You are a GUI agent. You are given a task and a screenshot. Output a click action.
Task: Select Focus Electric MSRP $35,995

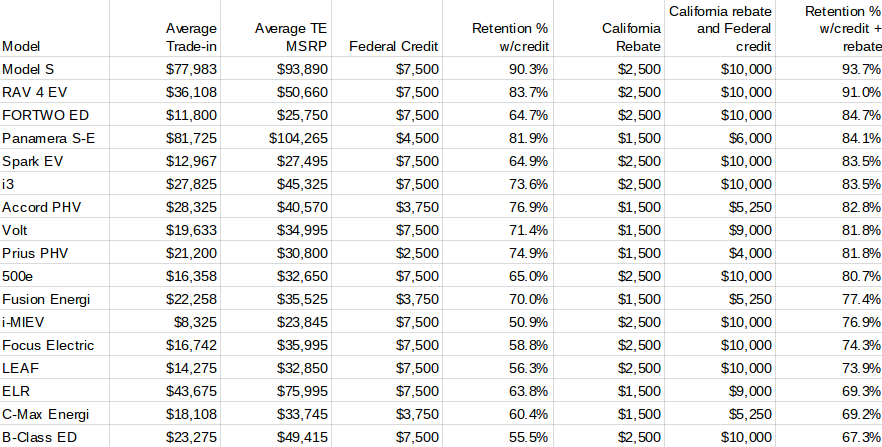pyautogui.click(x=276, y=345)
